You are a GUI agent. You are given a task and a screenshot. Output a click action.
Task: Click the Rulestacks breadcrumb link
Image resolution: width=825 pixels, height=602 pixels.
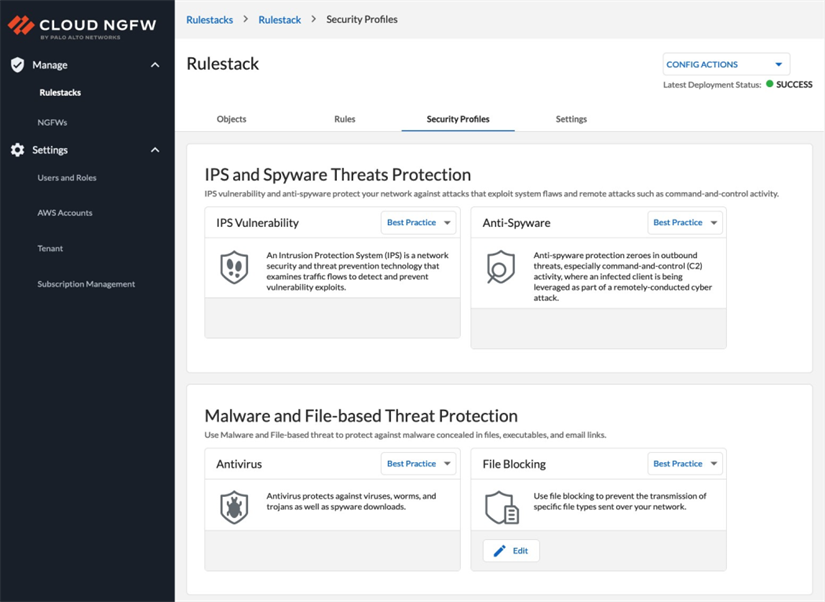point(209,19)
